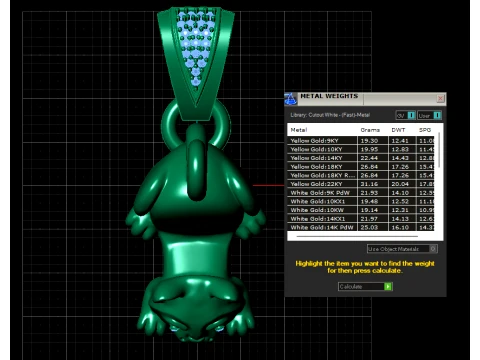The image size is (480, 360).
Task: Click the Metal column header
Action: [x=299, y=130]
